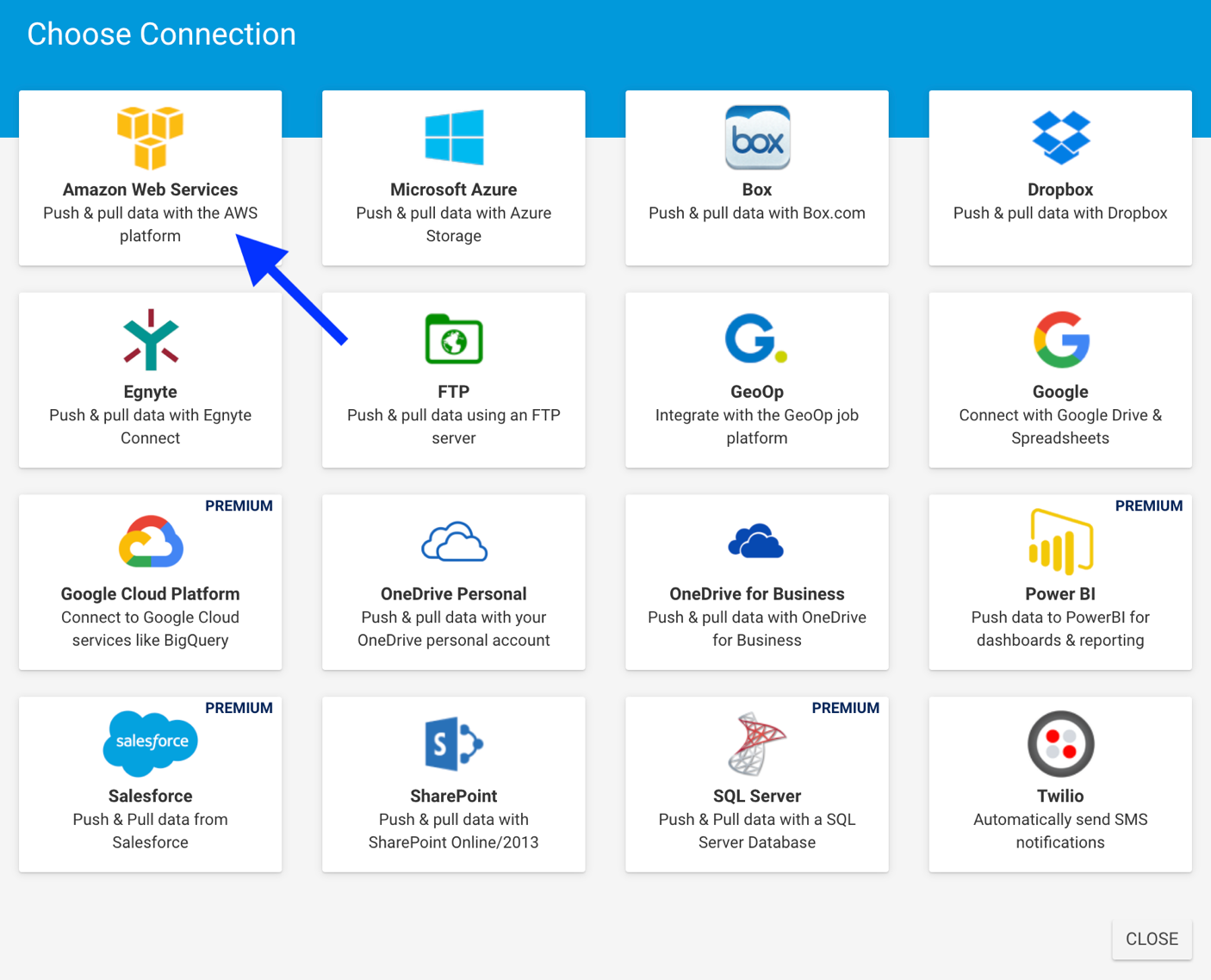Click the Egnyte connection title
This screenshot has width=1211, height=980.
(151, 392)
